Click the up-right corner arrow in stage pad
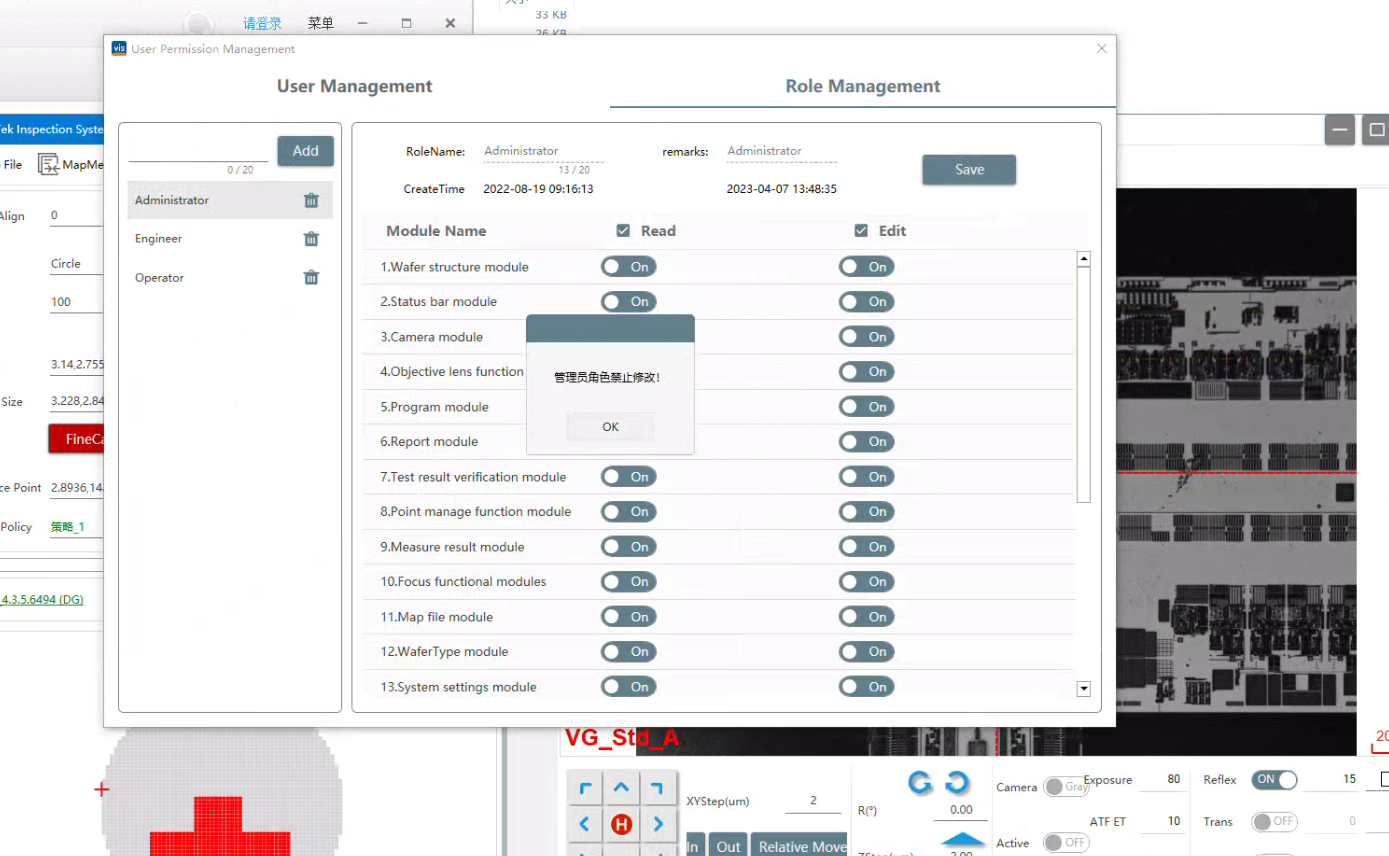1389x856 pixels. click(657, 790)
